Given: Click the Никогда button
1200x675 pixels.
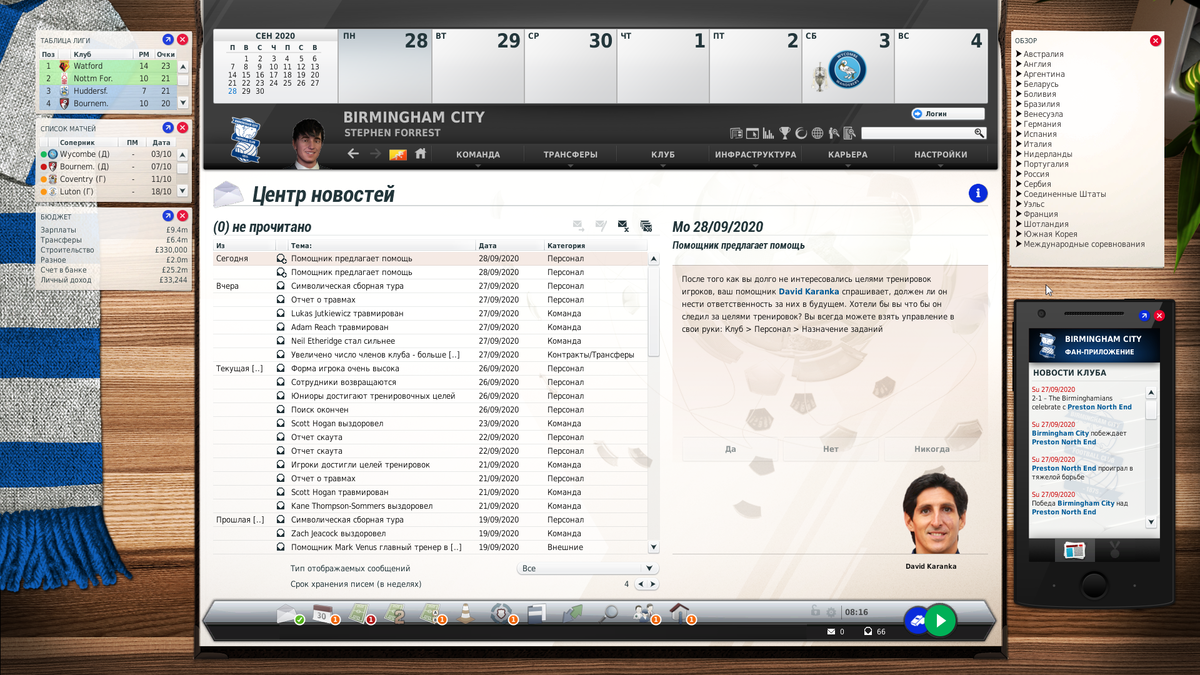Looking at the screenshot, I should tap(932, 449).
